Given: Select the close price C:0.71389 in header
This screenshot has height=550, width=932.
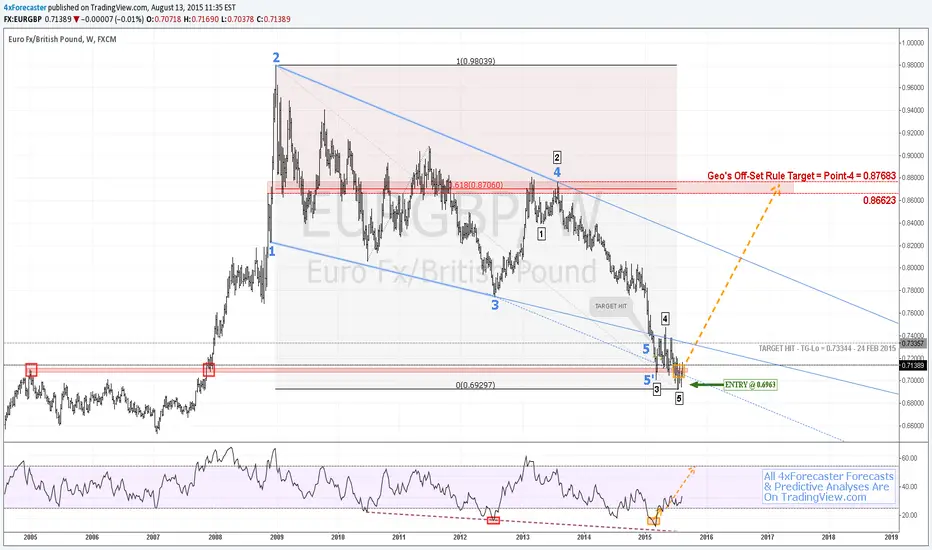Looking at the screenshot, I should pos(274,19).
